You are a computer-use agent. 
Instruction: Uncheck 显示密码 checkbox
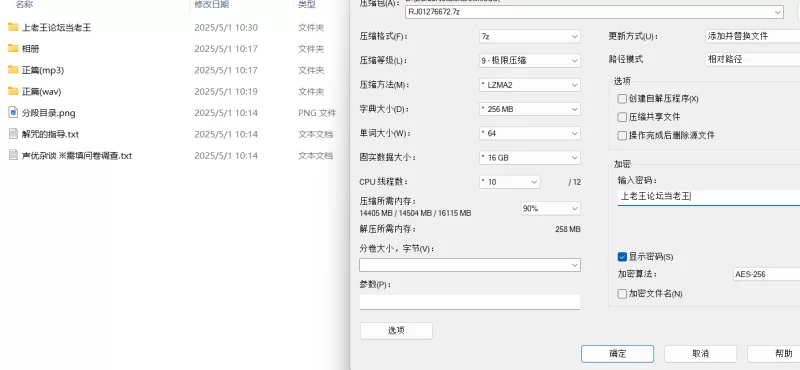[622, 256]
